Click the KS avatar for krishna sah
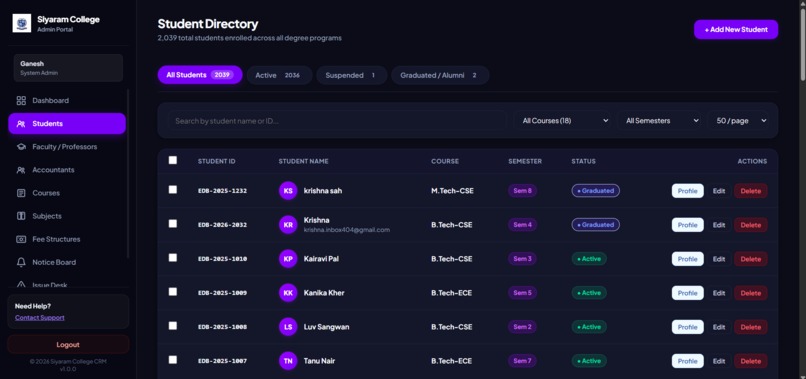The width and height of the screenshot is (806, 379). point(288,191)
